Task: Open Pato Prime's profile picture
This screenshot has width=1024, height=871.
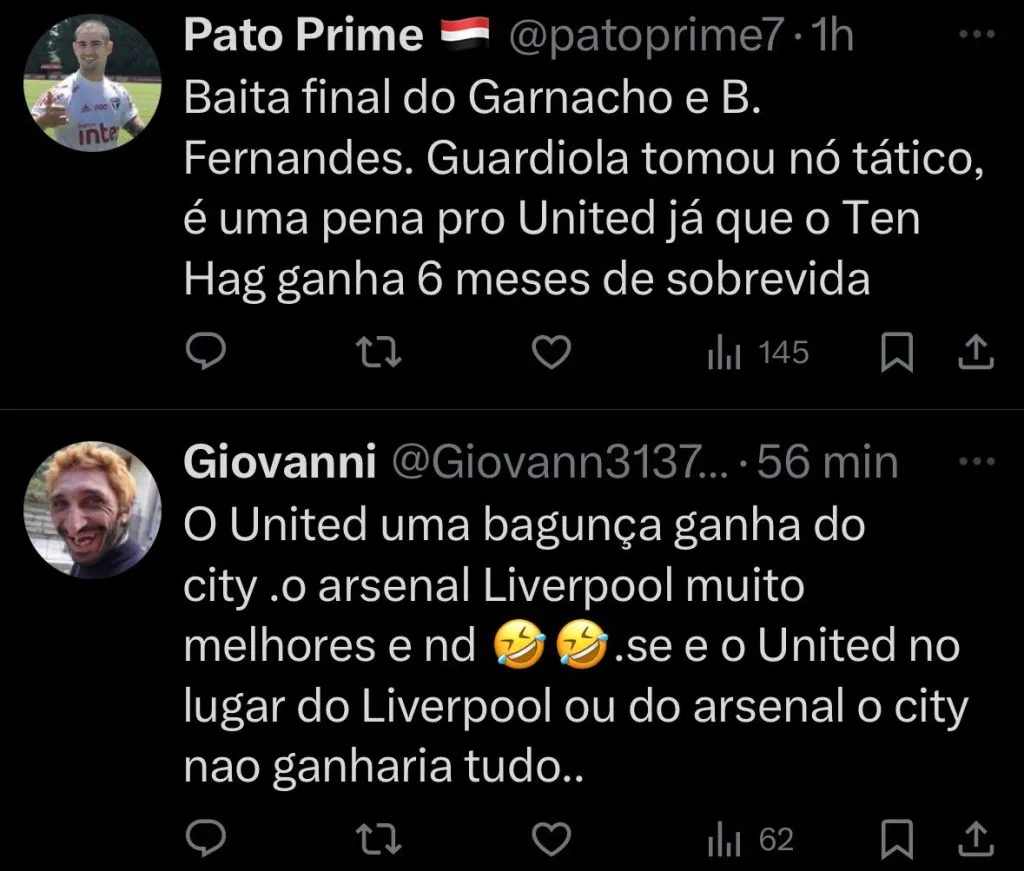Action: (92, 85)
